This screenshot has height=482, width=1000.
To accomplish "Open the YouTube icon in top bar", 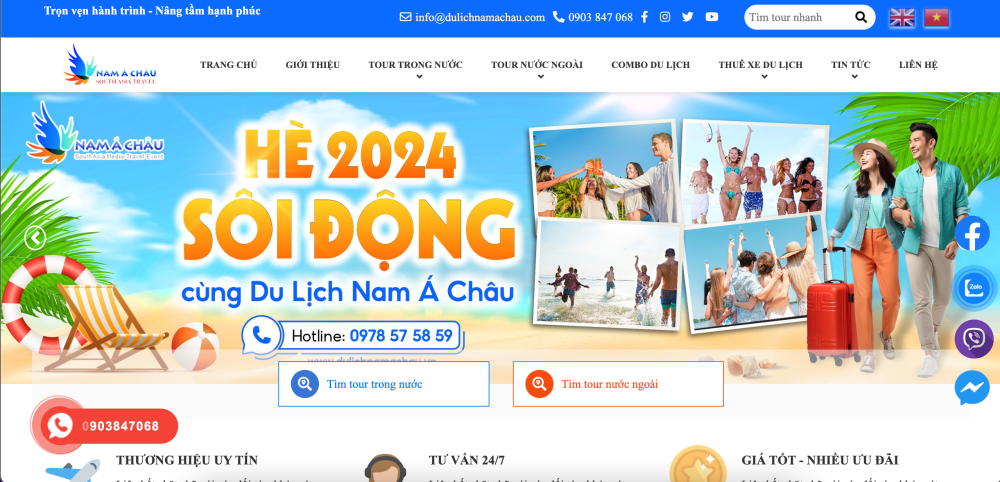I will (x=712, y=17).
